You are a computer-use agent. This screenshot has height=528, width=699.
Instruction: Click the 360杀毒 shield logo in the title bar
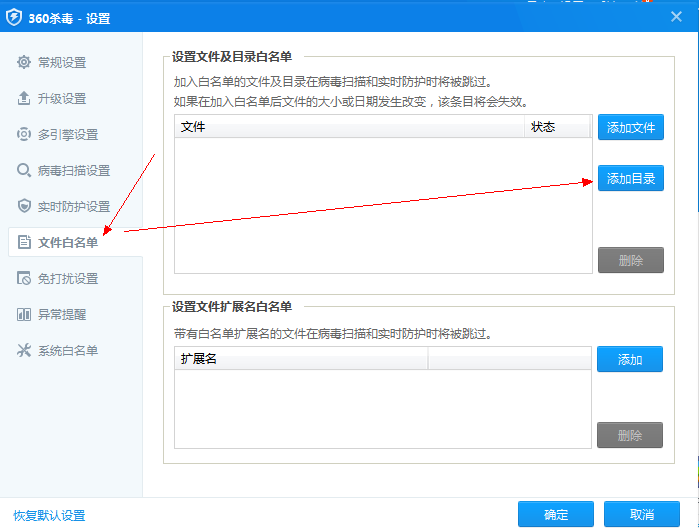pos(15,18)
